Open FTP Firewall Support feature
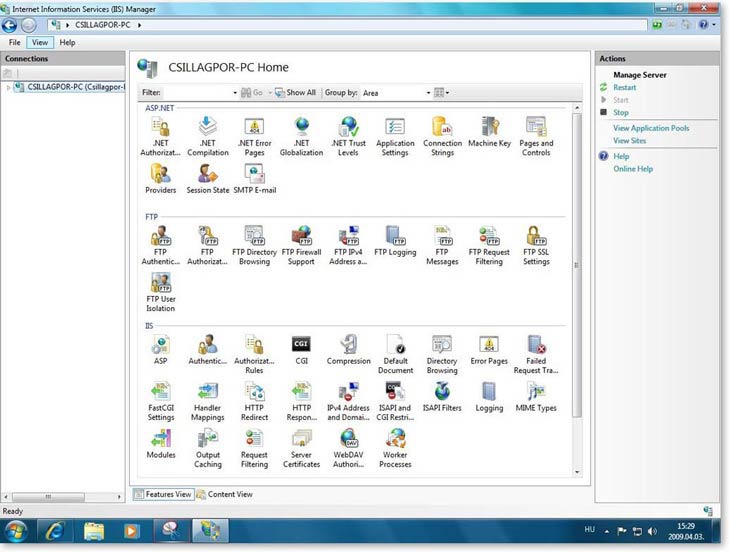The height and width of the screenshot is (552, 730). point(301,245)
